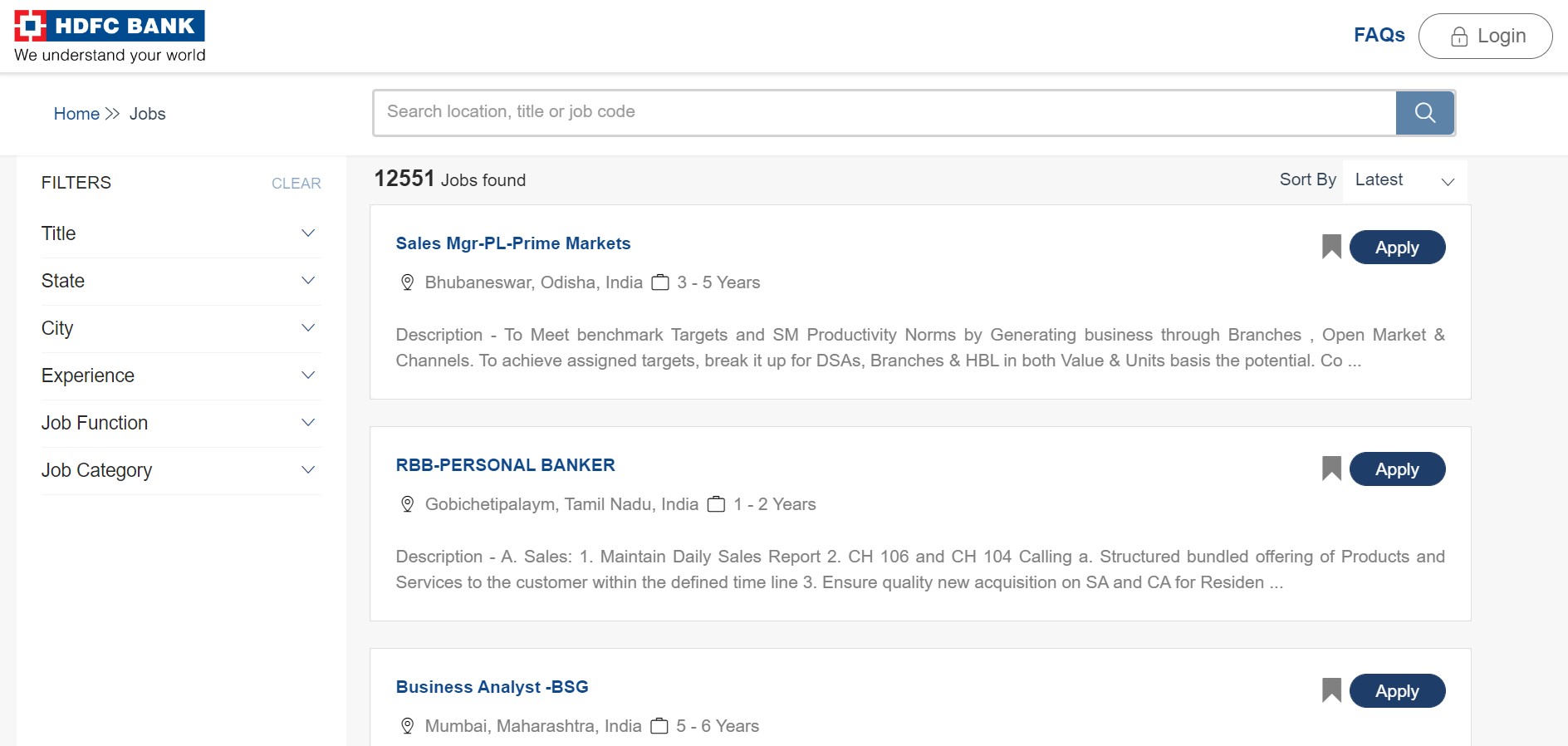Bookmark the Sales Mgr-PL-Prime Markets job
This screenshot has width=1568, height=746.
point(1331,247)
